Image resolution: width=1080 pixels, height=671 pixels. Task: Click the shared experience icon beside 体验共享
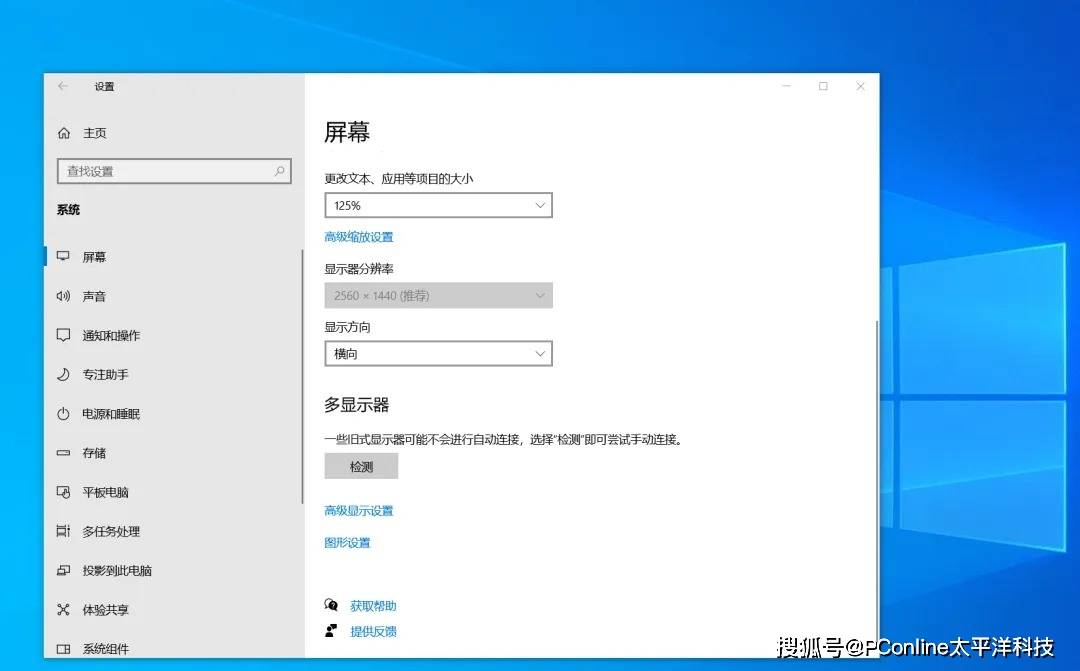(63, 610)
